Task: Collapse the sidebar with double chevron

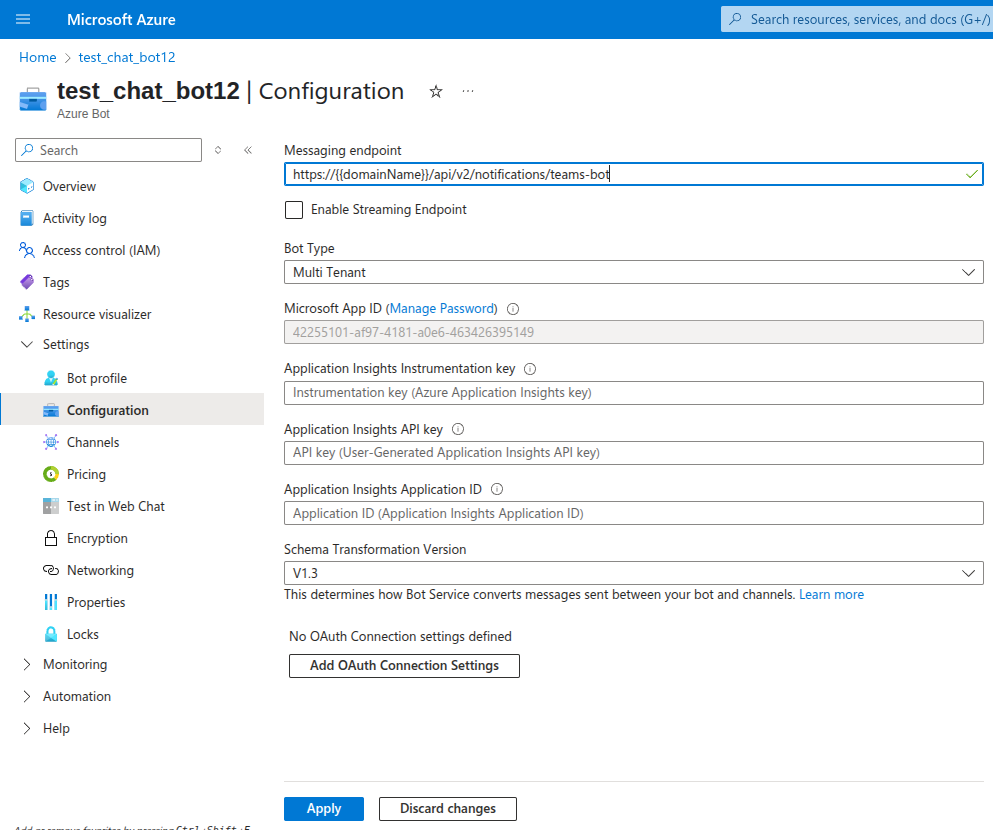Action: 248,150
